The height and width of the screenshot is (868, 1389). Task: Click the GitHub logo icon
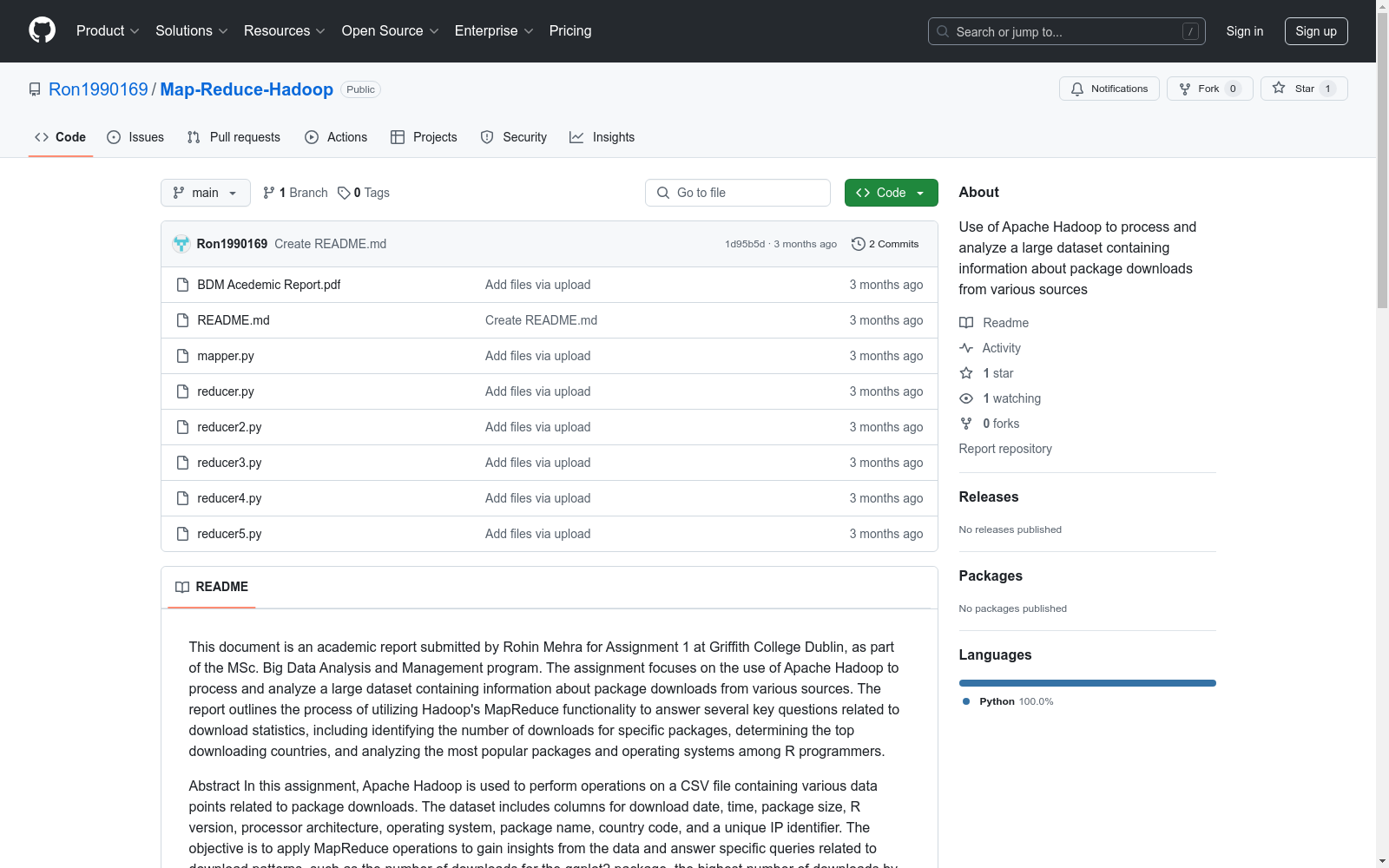click(42, 30)
